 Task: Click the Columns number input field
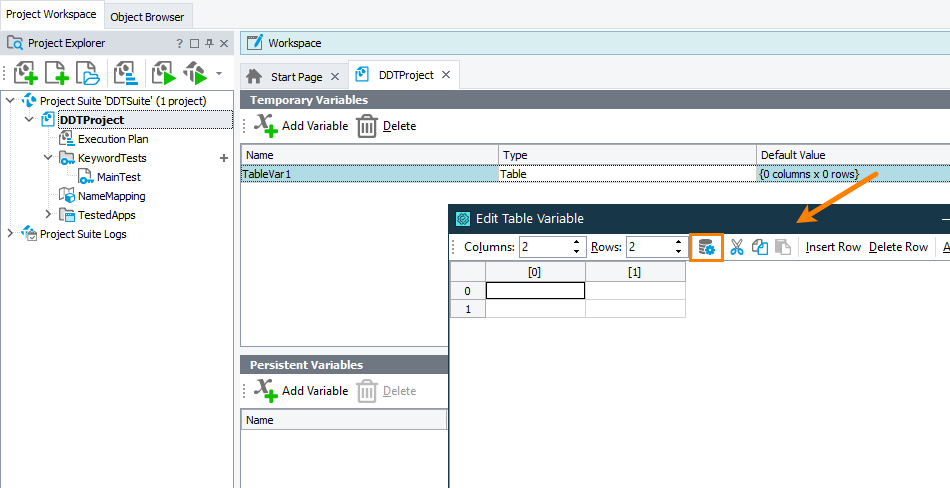tap(543, 247)
